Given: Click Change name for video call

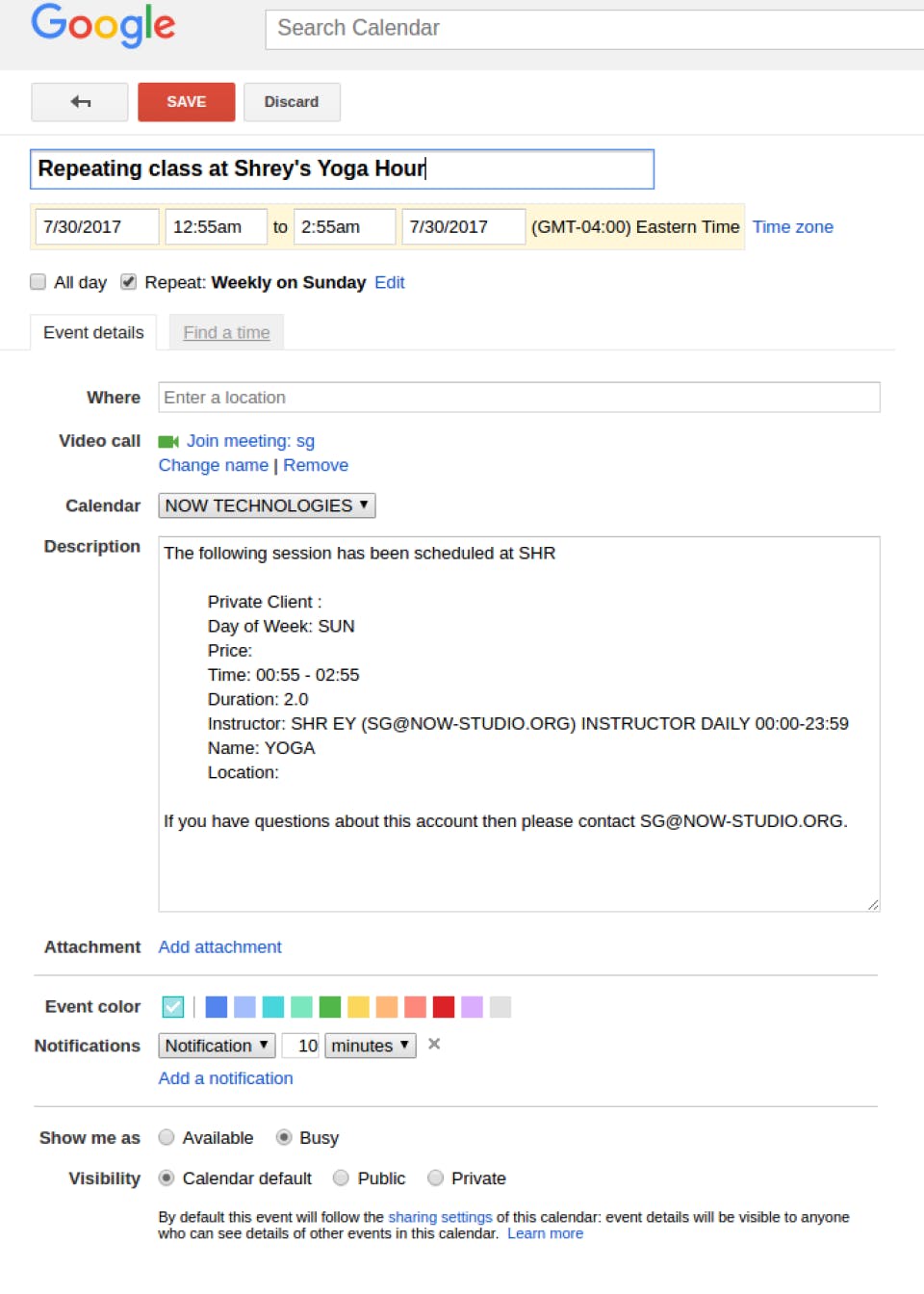Looking at the screenshot, I should (x=214, y=465).
